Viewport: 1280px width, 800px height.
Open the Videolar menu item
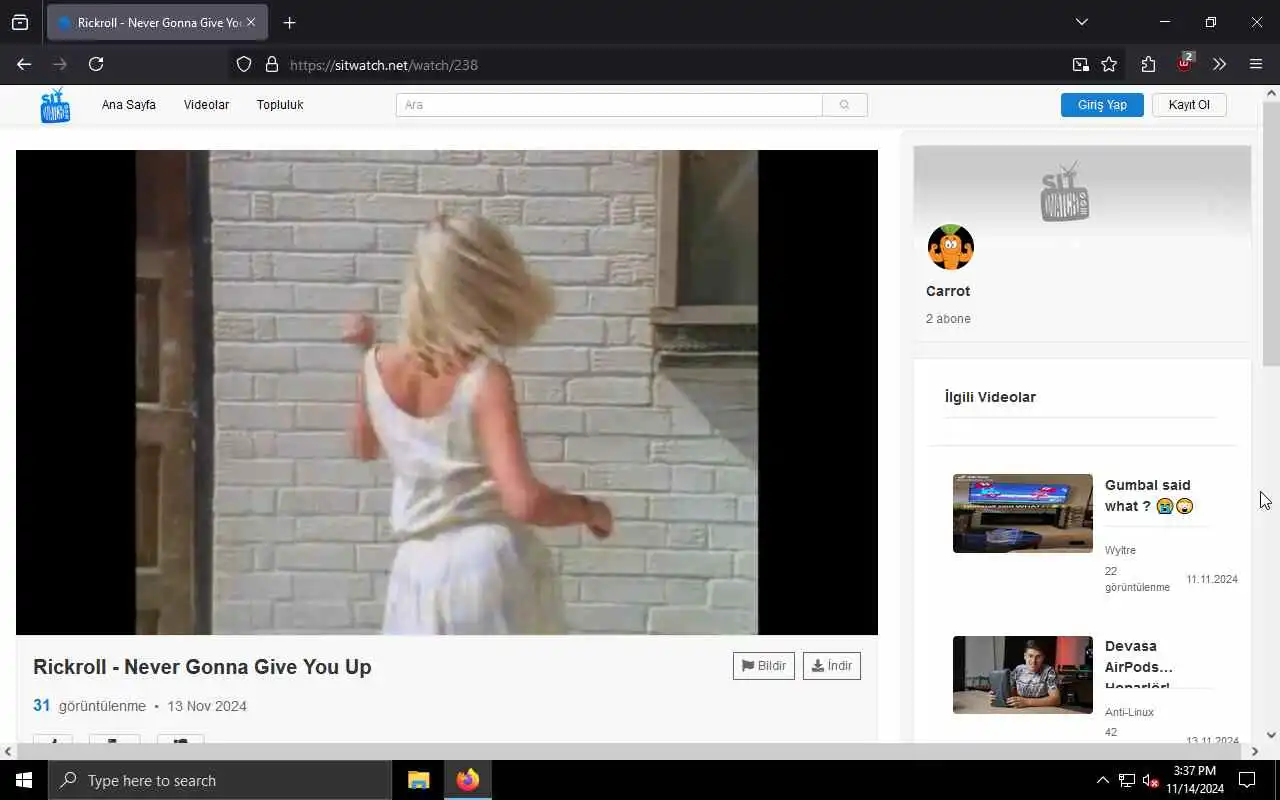pyautogui.click(x=206, y=105)
